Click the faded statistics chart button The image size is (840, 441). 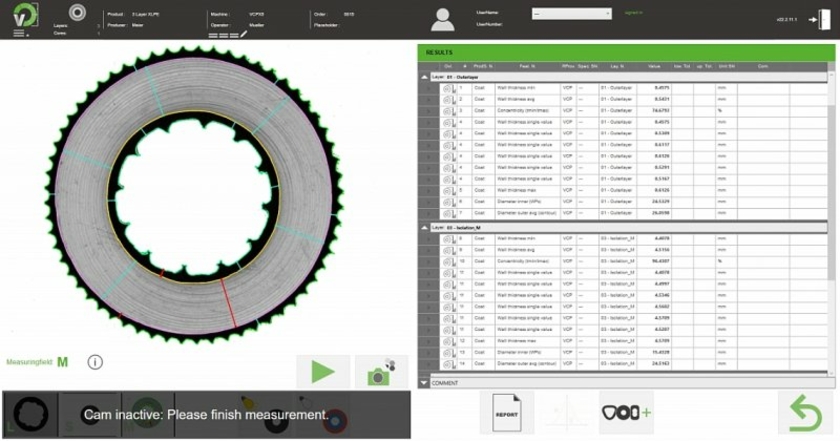click(567, 412)
